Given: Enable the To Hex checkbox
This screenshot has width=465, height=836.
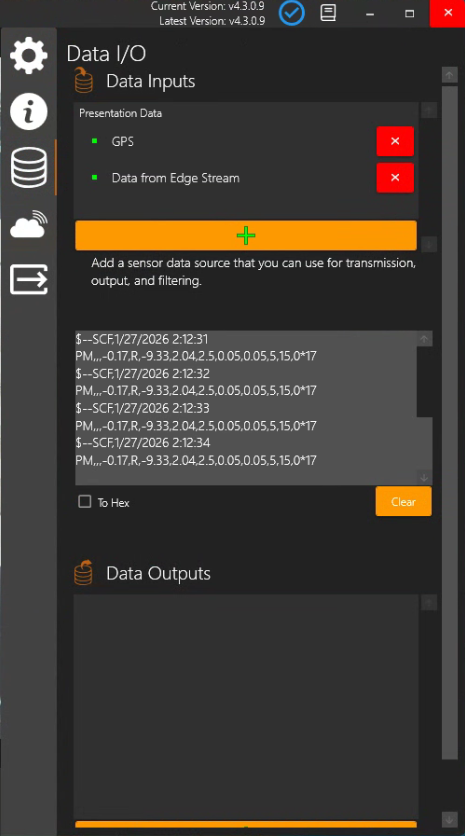Looking at the screenshot, I should pos(85,502).
